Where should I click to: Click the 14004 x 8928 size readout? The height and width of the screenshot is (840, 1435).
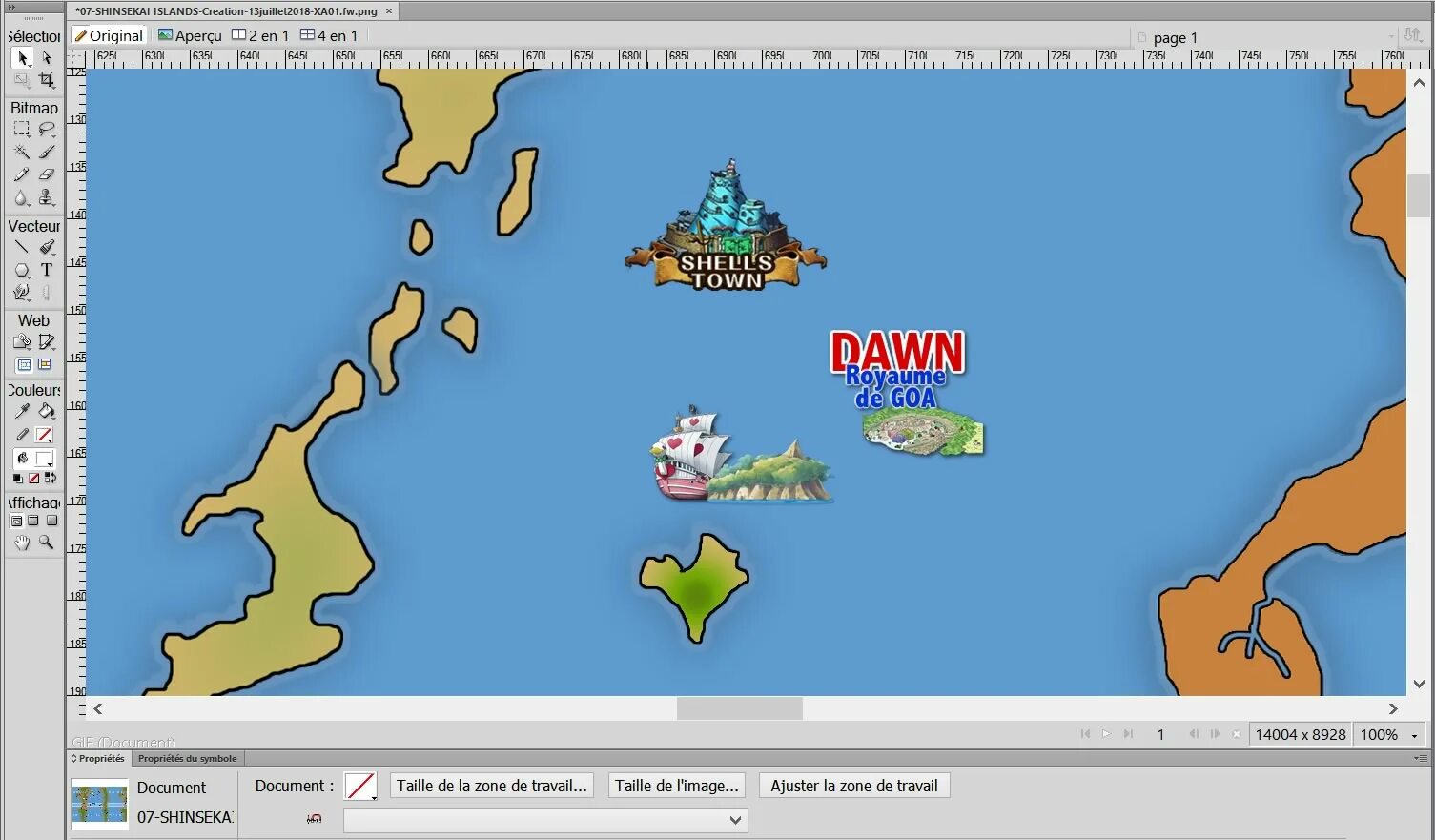(x=1301, y=734)
